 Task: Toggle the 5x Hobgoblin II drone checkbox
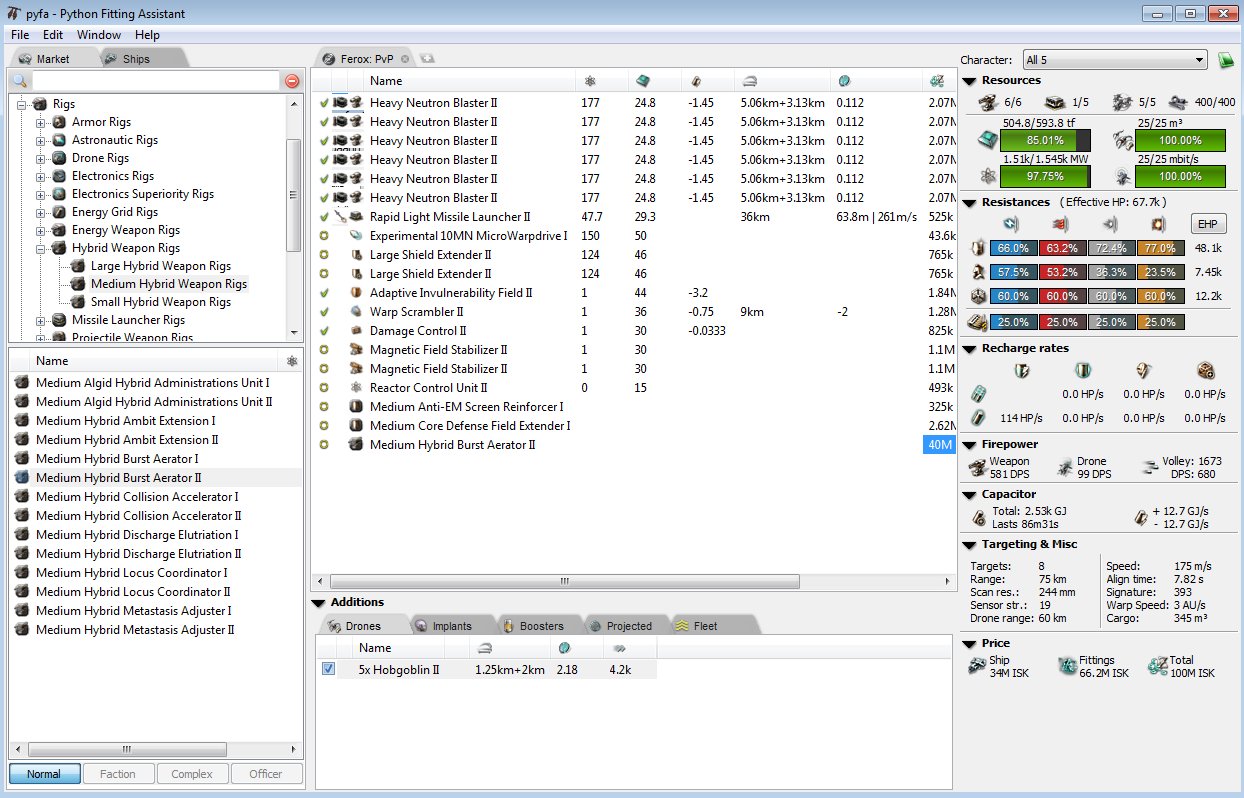pos(328,669)
